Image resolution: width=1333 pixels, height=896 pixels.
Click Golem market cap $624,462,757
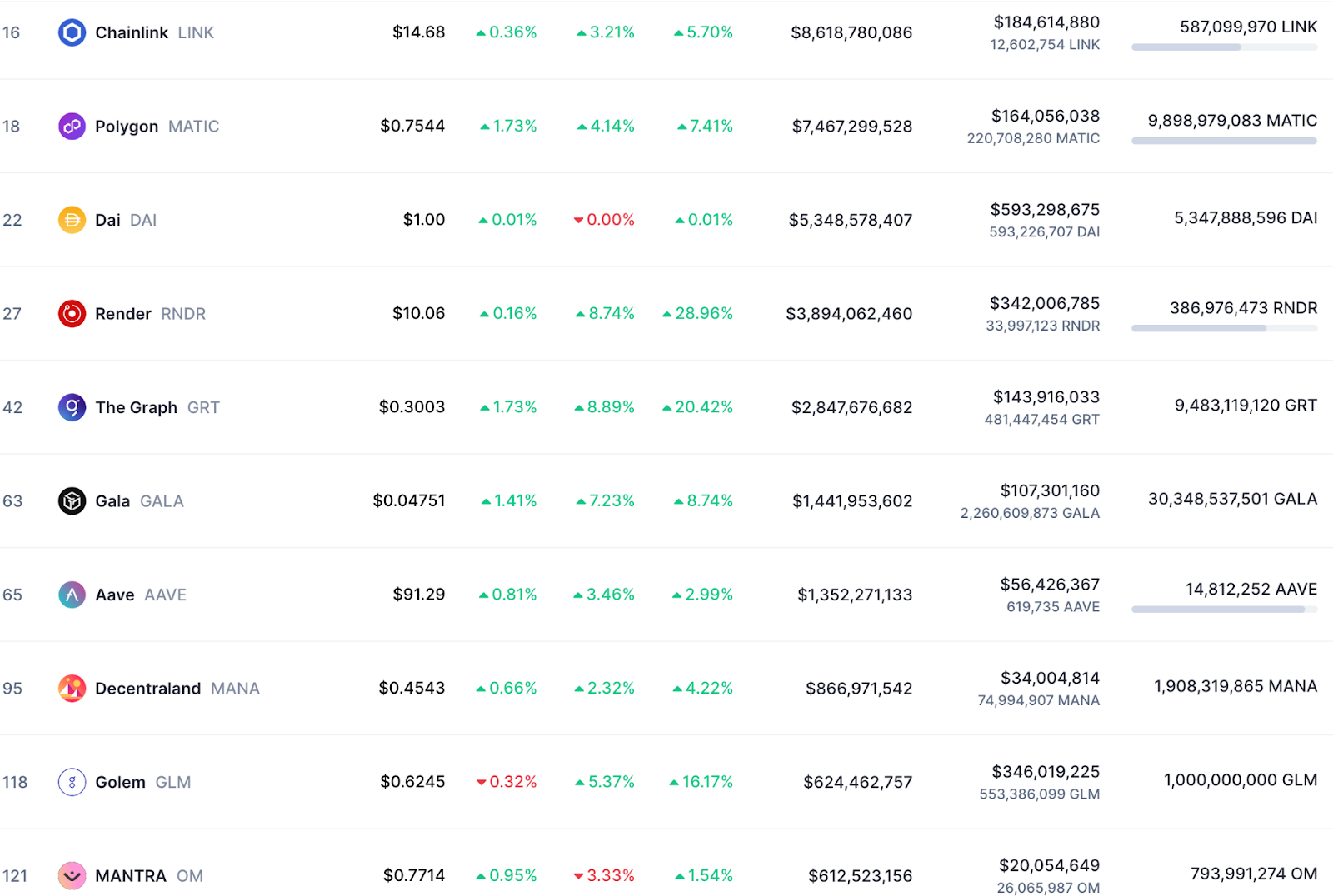pyautogui.click(x=857, y=782)
